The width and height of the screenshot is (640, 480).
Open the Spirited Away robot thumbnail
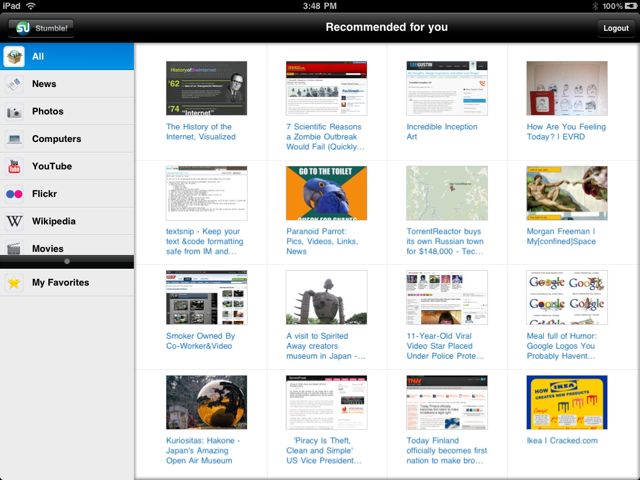(x=327, y=298)
